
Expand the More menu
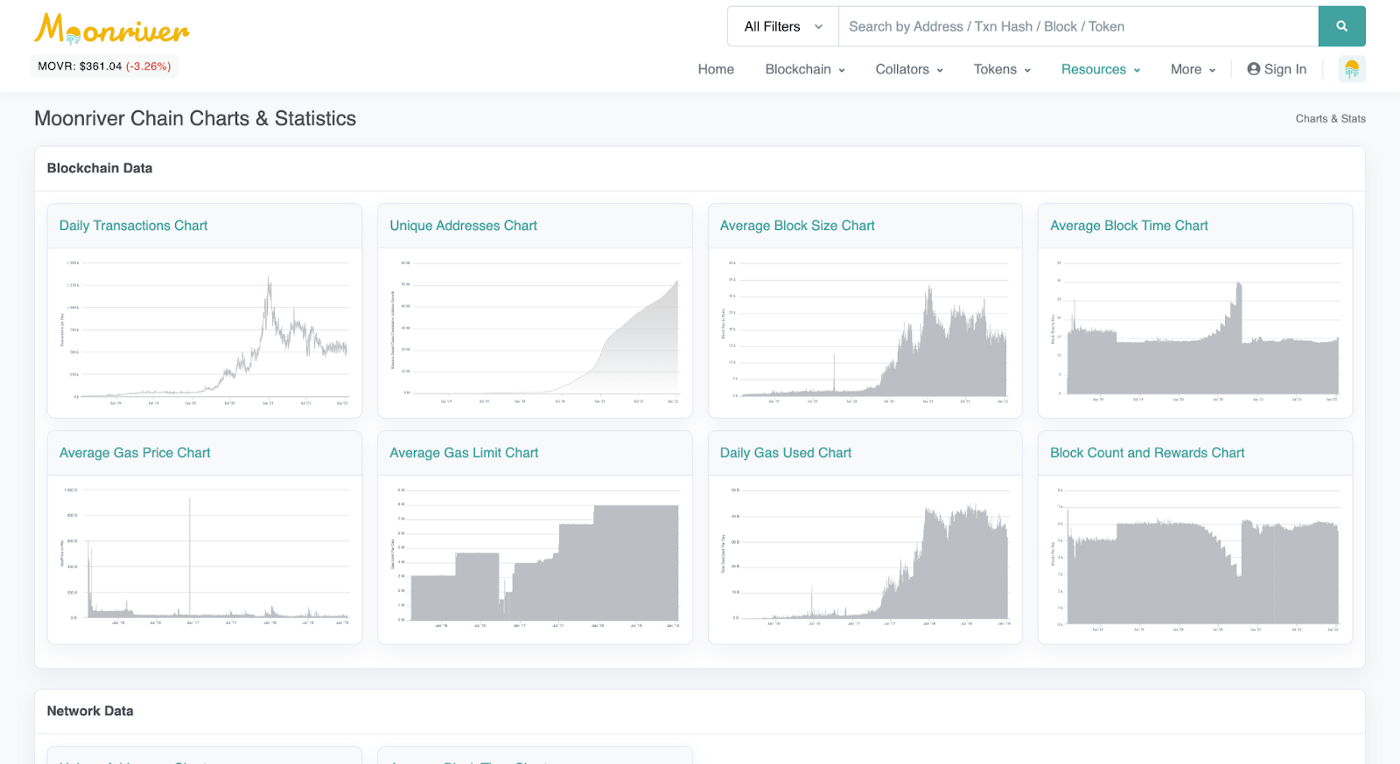(x=1193, y=69)
